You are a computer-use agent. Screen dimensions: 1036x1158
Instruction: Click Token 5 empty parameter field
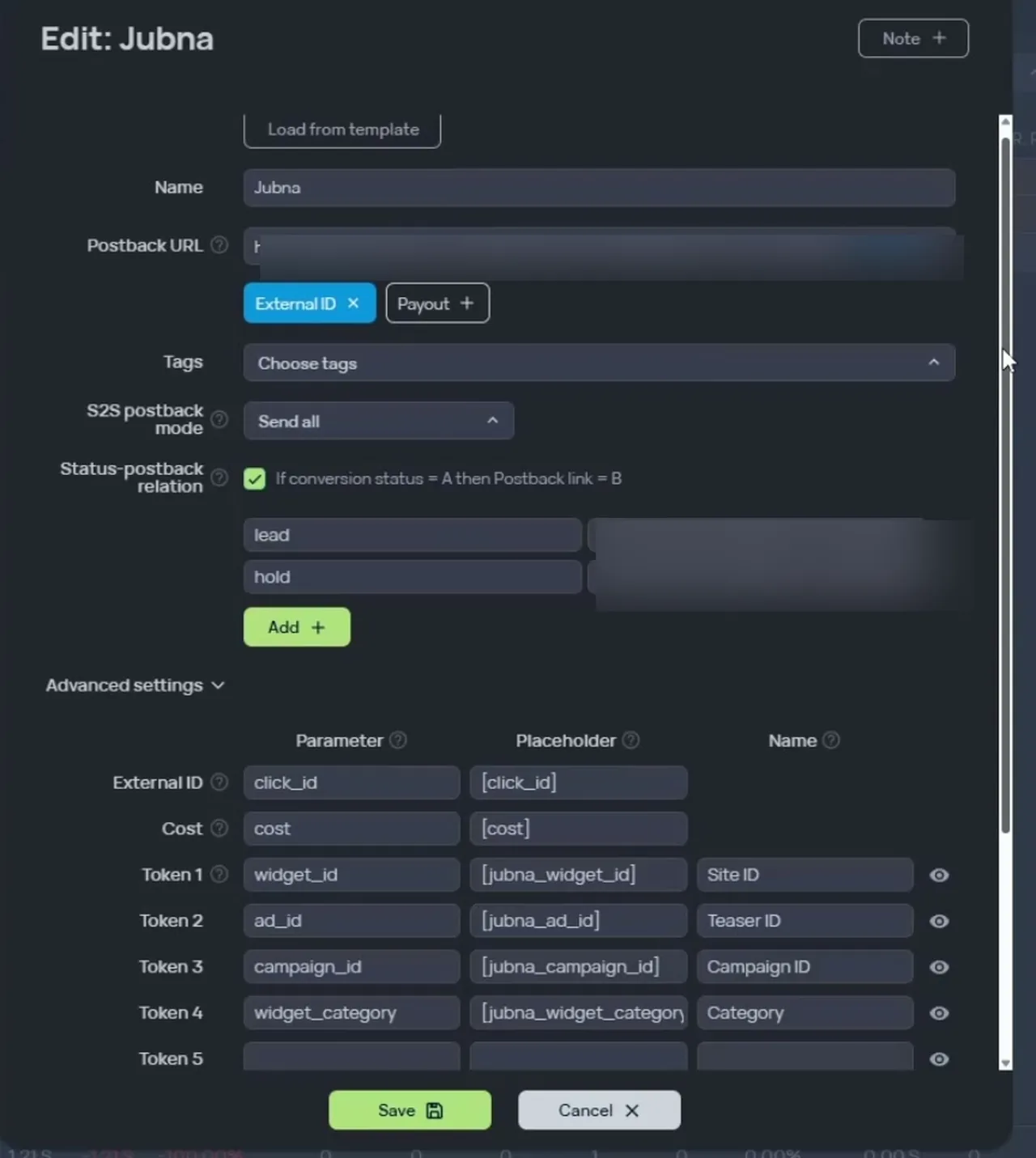[x=351, y=1057]
